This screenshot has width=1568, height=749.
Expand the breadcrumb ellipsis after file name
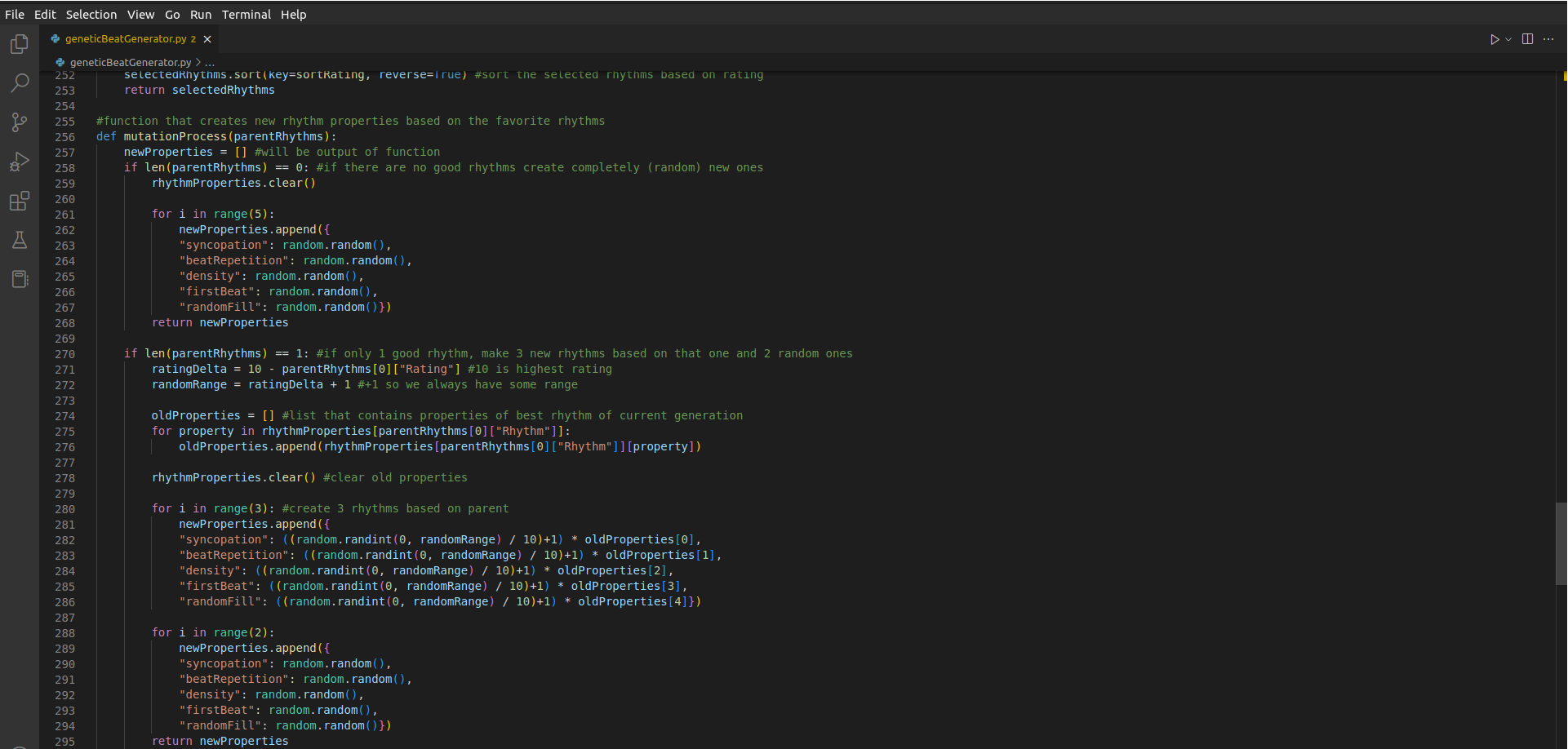point(210,63)
